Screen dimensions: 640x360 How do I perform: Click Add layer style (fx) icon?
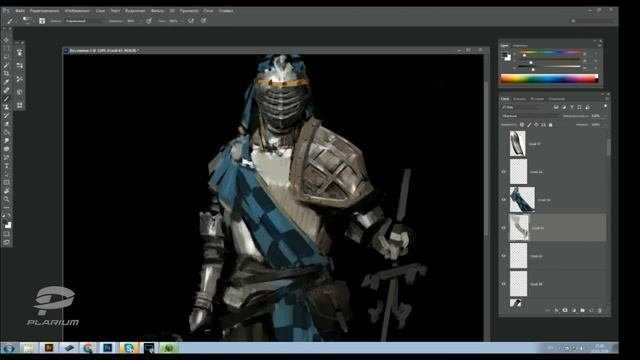556,310
